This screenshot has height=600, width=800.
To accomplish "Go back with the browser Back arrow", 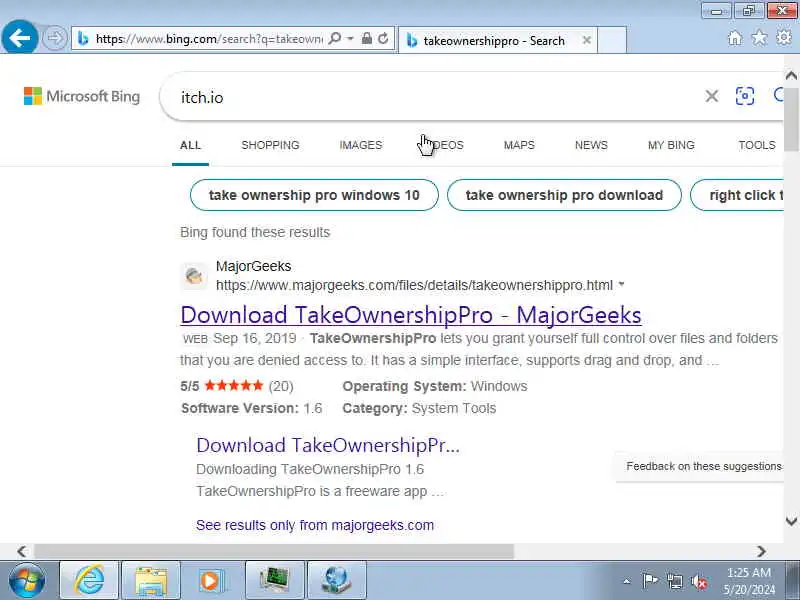I will click(19, 37).
